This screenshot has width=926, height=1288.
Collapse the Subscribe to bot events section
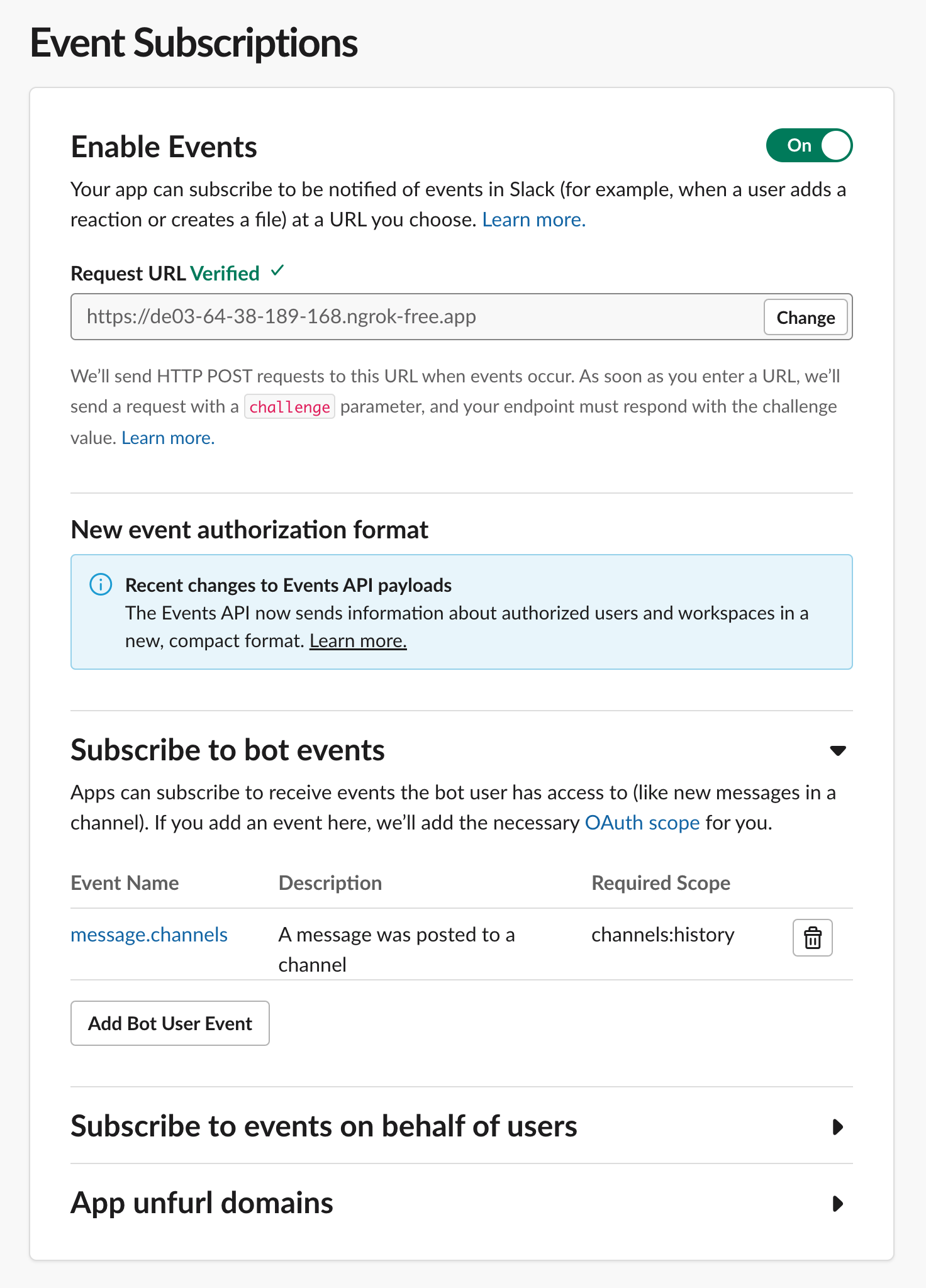pyautogui.click(x=837, y=750)
